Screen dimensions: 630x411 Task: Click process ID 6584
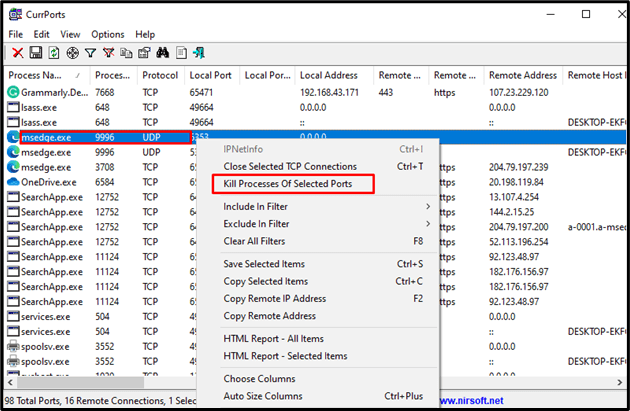[104, 182]
